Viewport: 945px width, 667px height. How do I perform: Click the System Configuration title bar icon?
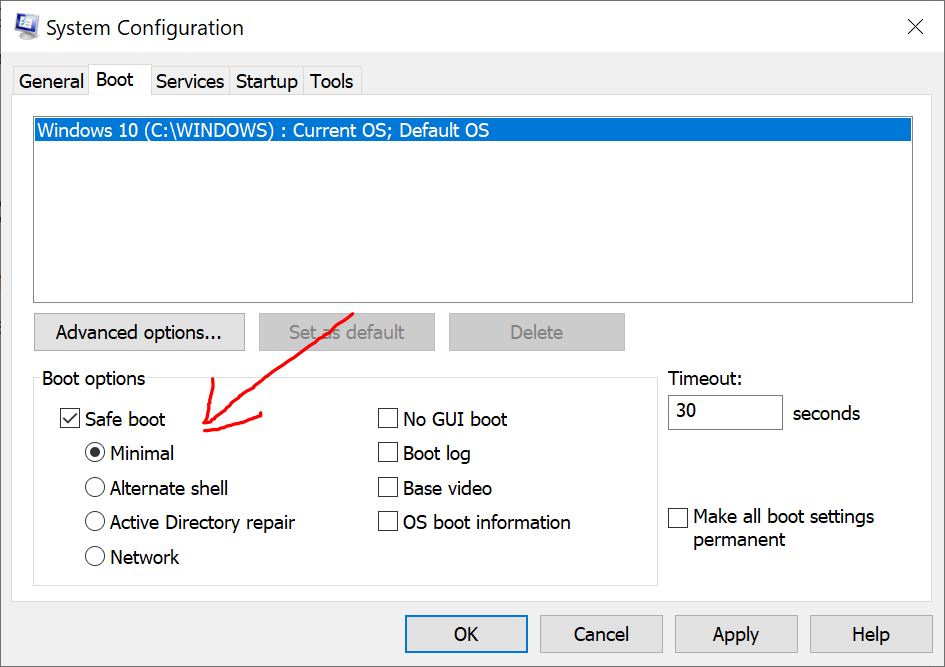[x=27, y=27]
